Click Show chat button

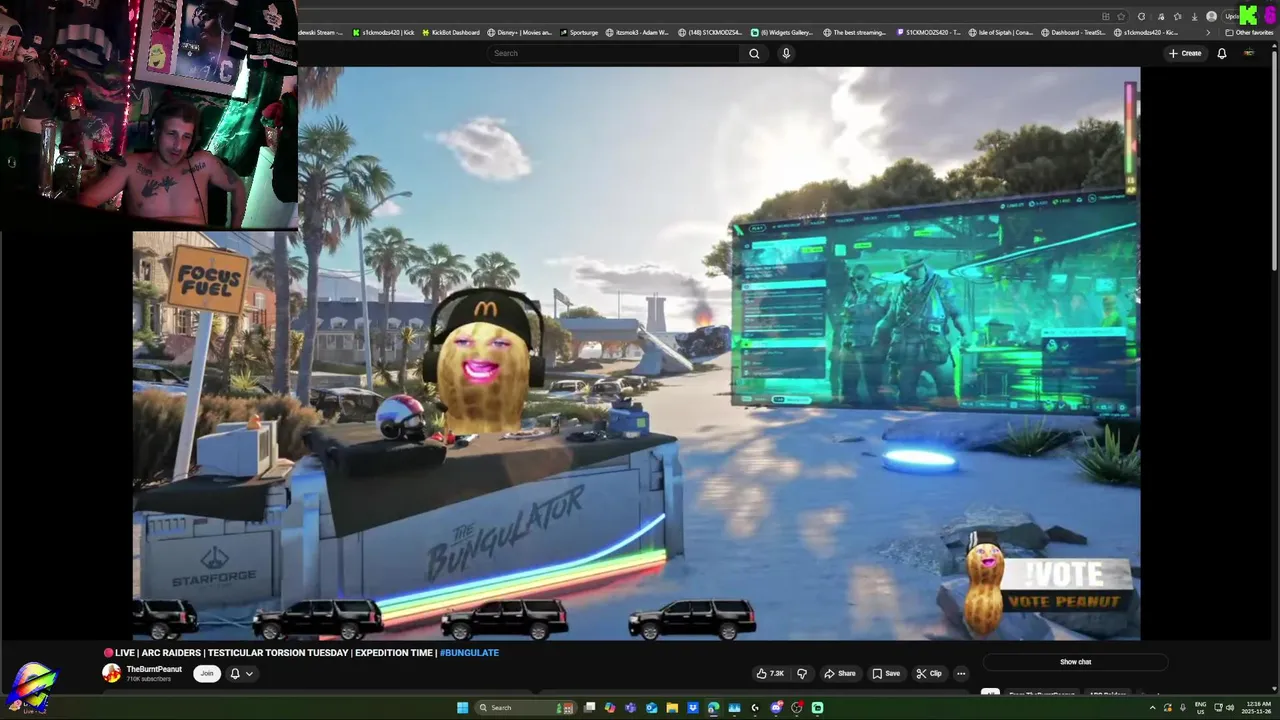pos(1075,662)
